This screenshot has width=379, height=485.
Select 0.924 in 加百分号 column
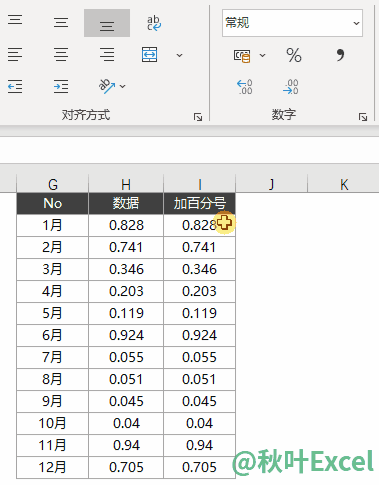199,335
